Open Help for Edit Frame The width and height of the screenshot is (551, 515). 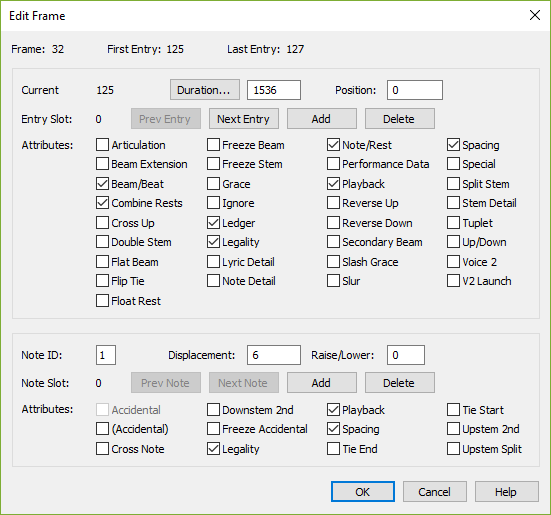[x=507, y=491]
